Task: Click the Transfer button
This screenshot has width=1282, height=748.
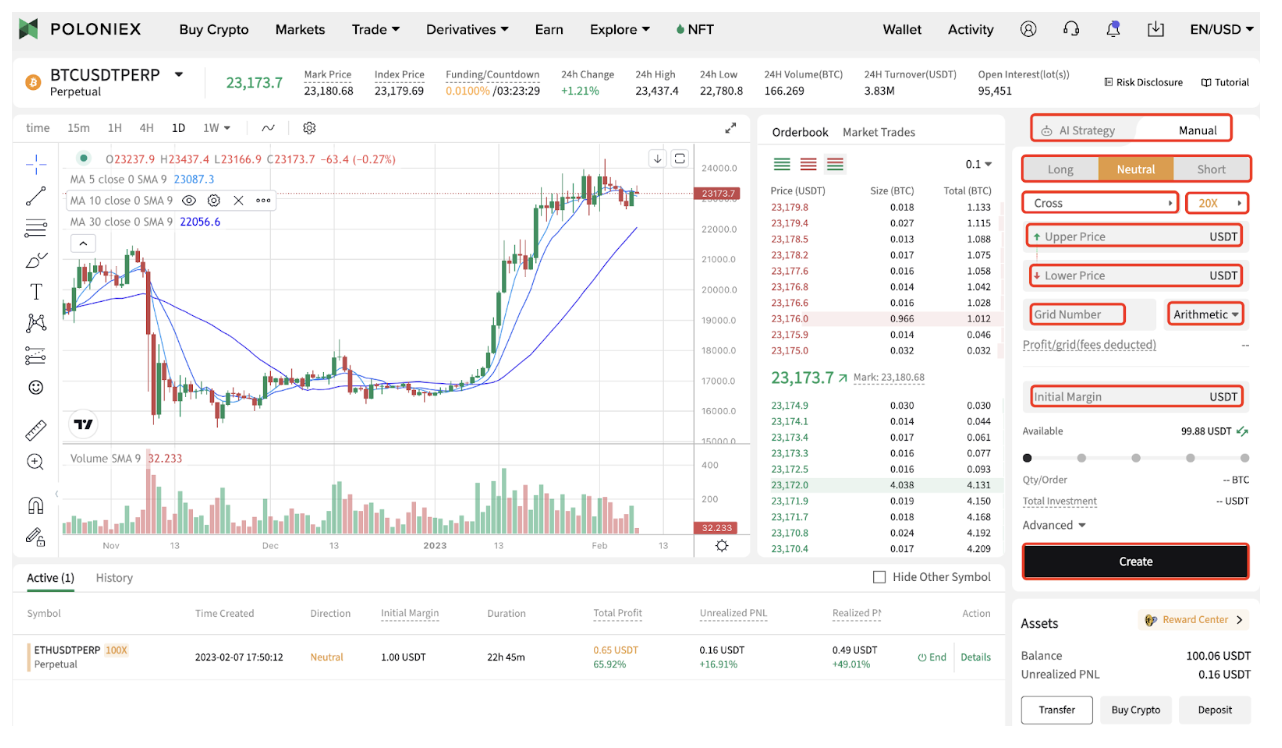Action: [1056, 709]
